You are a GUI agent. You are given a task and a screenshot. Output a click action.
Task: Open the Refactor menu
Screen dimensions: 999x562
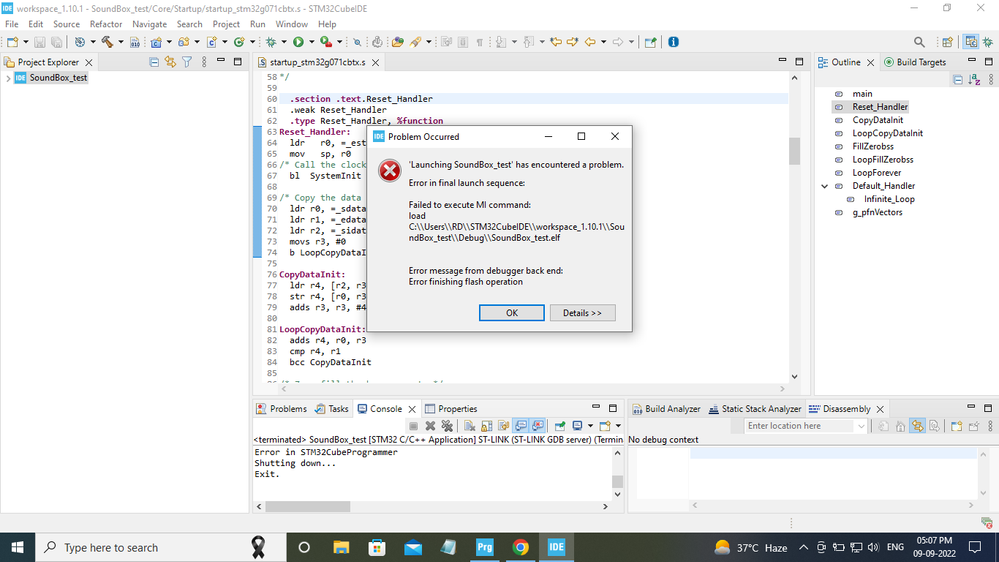[106, 24]
